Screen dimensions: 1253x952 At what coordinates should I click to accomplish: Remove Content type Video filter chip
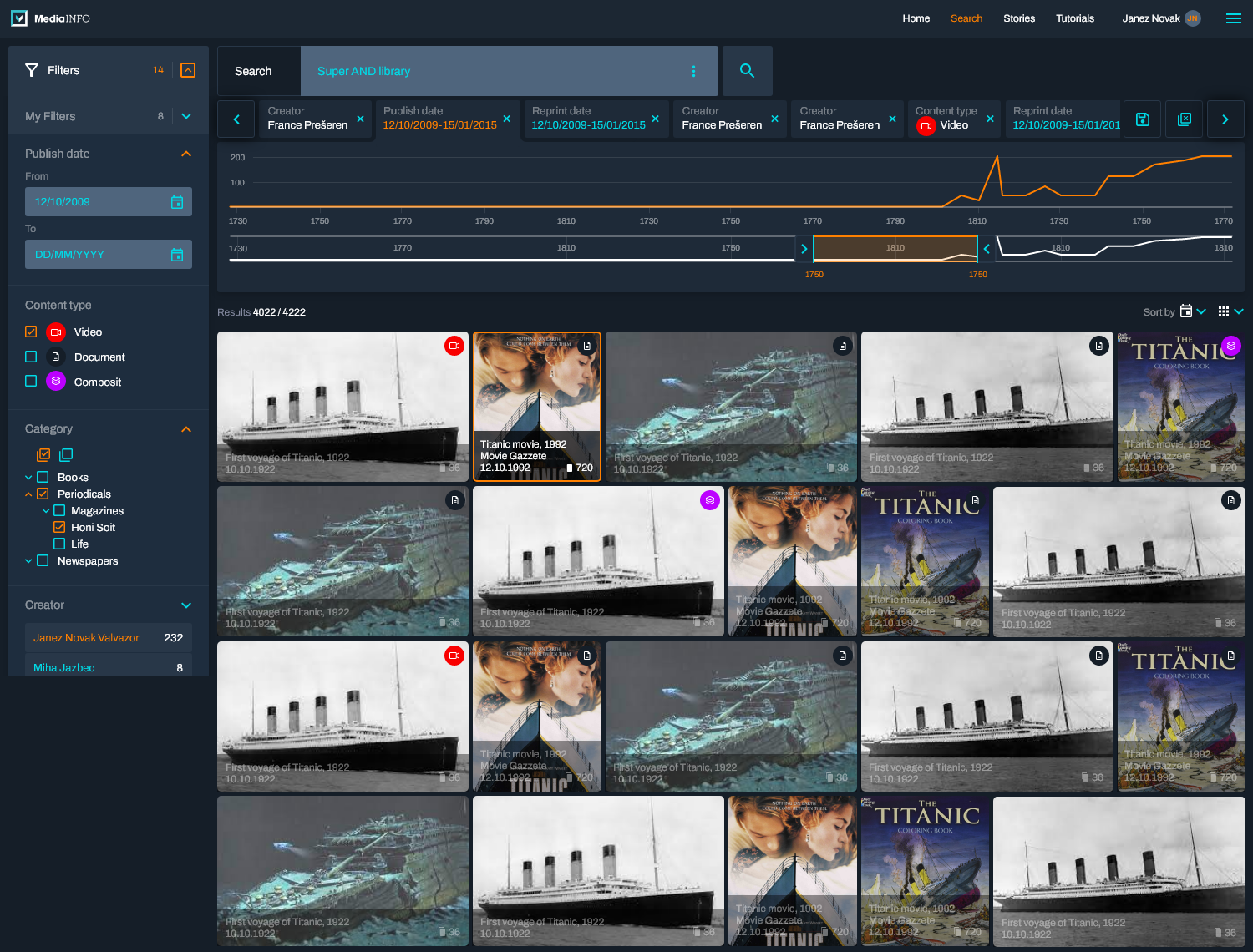[x=990, y=119]
